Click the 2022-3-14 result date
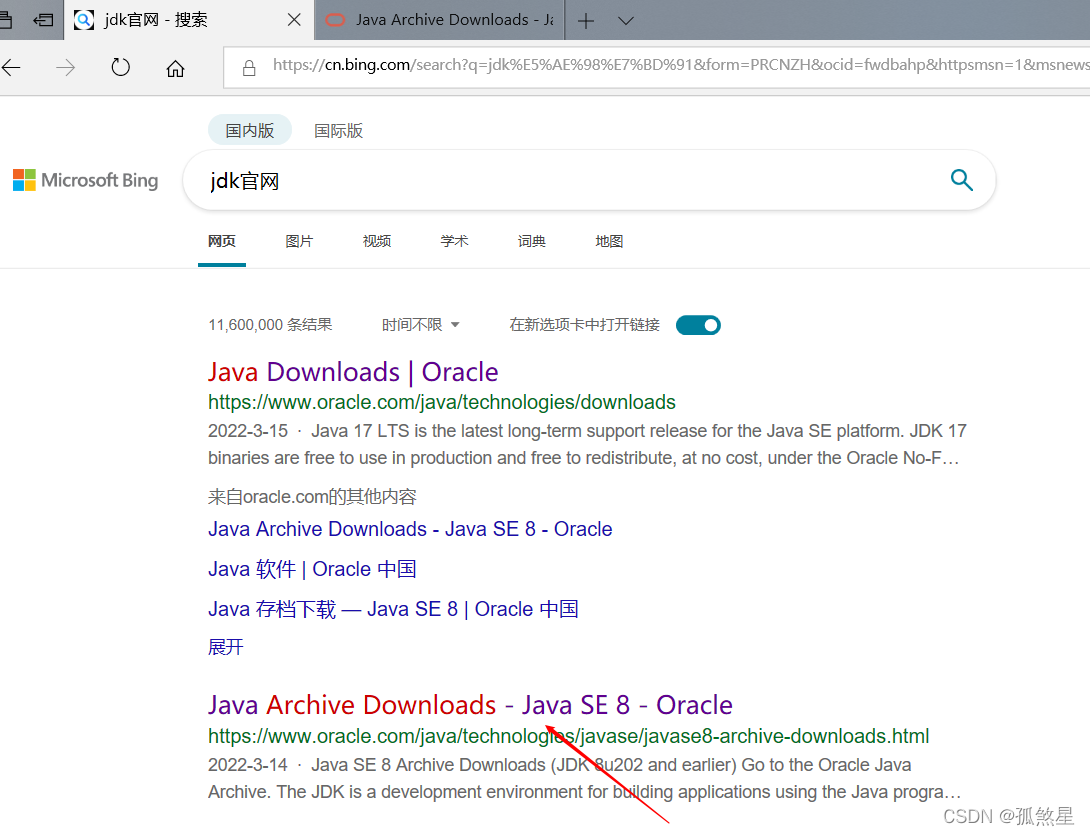1090x836 pixels. pyautogui.click(x=248, y=765)
